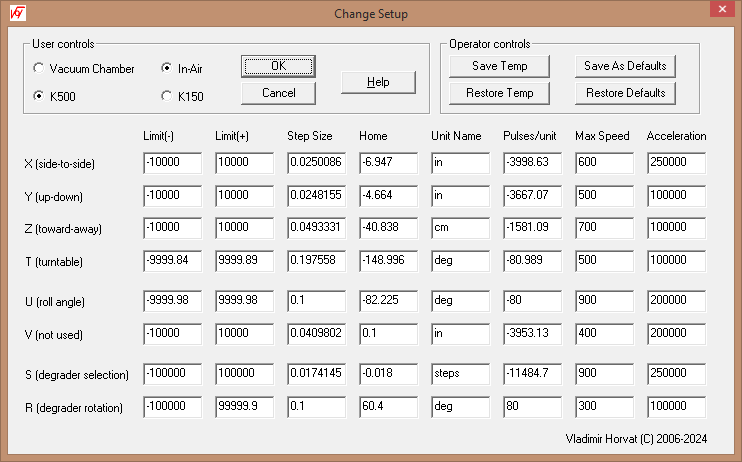Choose the K150 radio option
The image size is (742, 462).
pyautogui.click(x=182, y=97)
